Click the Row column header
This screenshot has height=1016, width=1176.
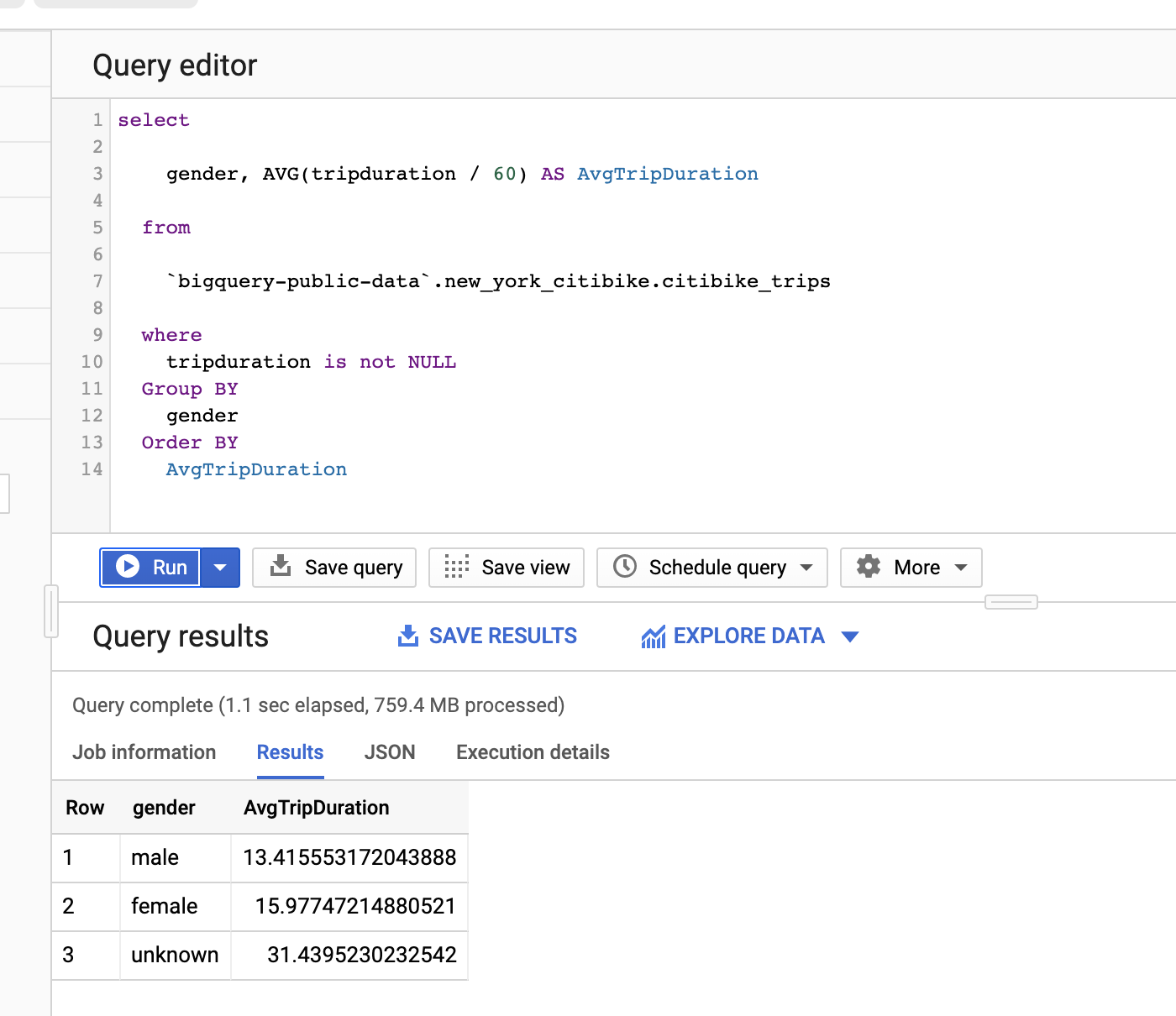click(85, 808)
